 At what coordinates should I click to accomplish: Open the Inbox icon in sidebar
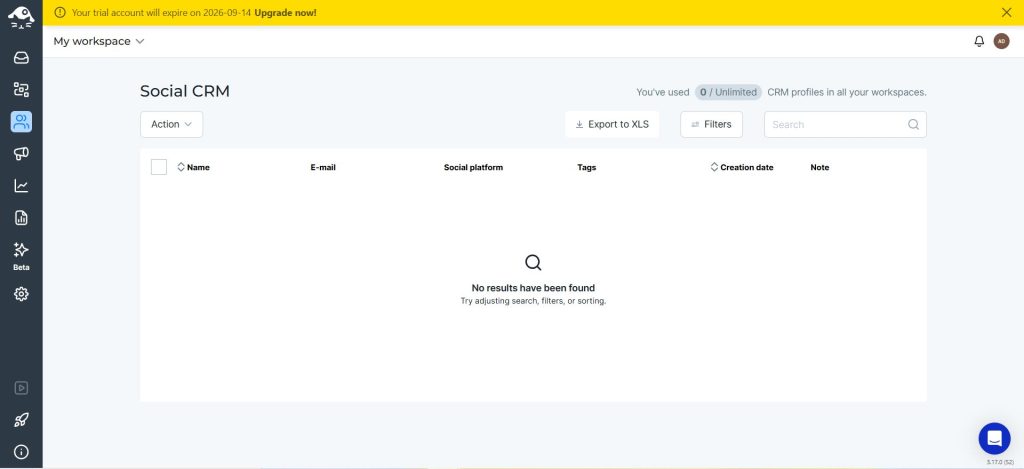click(21, 57)
